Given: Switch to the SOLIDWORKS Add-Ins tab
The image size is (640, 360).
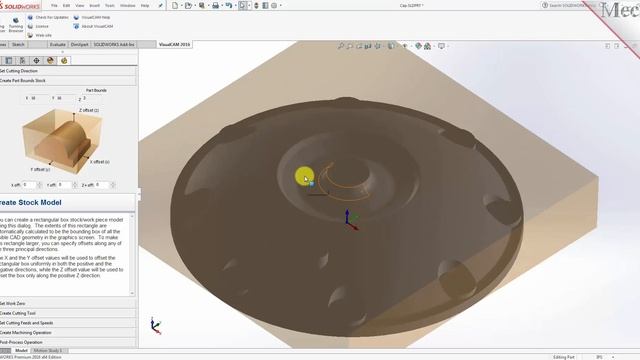Looking at the screenshot, I should (114, 44).
